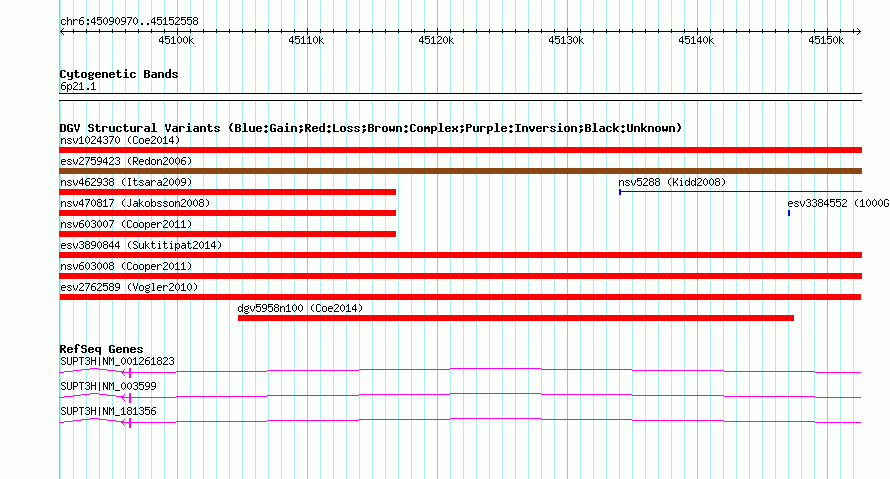Select the brown complex bar for esv2759423
890x479 pixels.
coord(460,171)
